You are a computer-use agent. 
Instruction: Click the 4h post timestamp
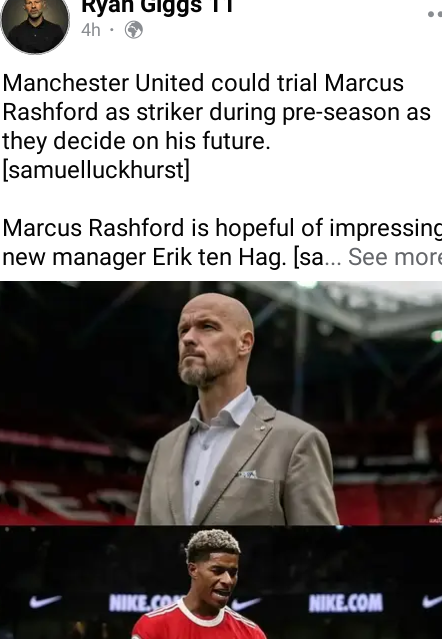click(x=90, y=30)
